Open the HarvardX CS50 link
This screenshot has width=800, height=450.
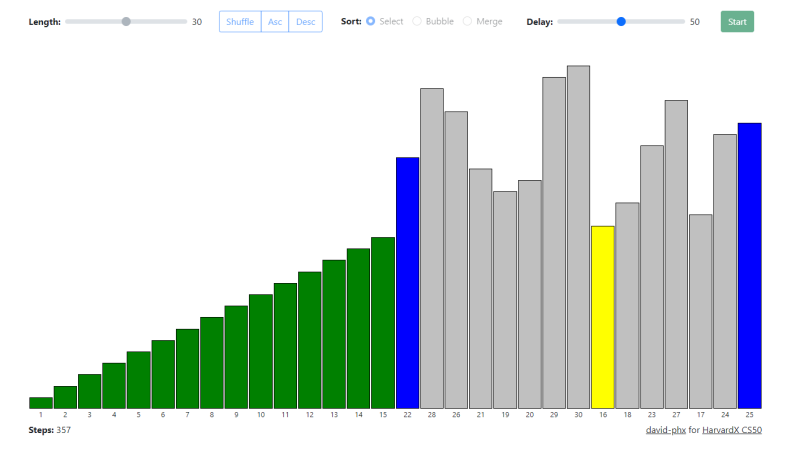click(x=732, y=430)
